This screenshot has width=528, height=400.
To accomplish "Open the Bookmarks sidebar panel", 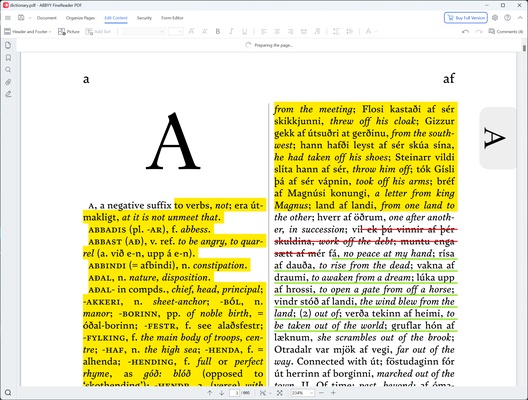I will tap(8, 58).
